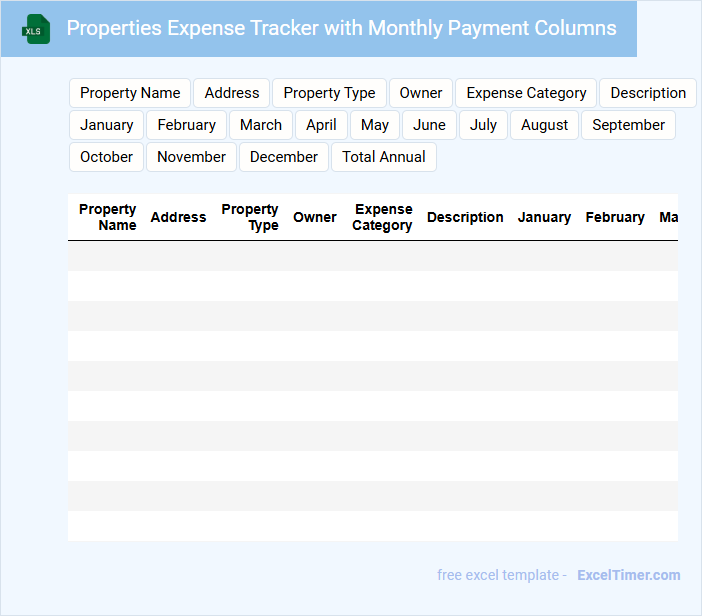Select the March month tag
Image resolution: width=702 pixels, height=616 pixels.
click(x=261, y=125)
